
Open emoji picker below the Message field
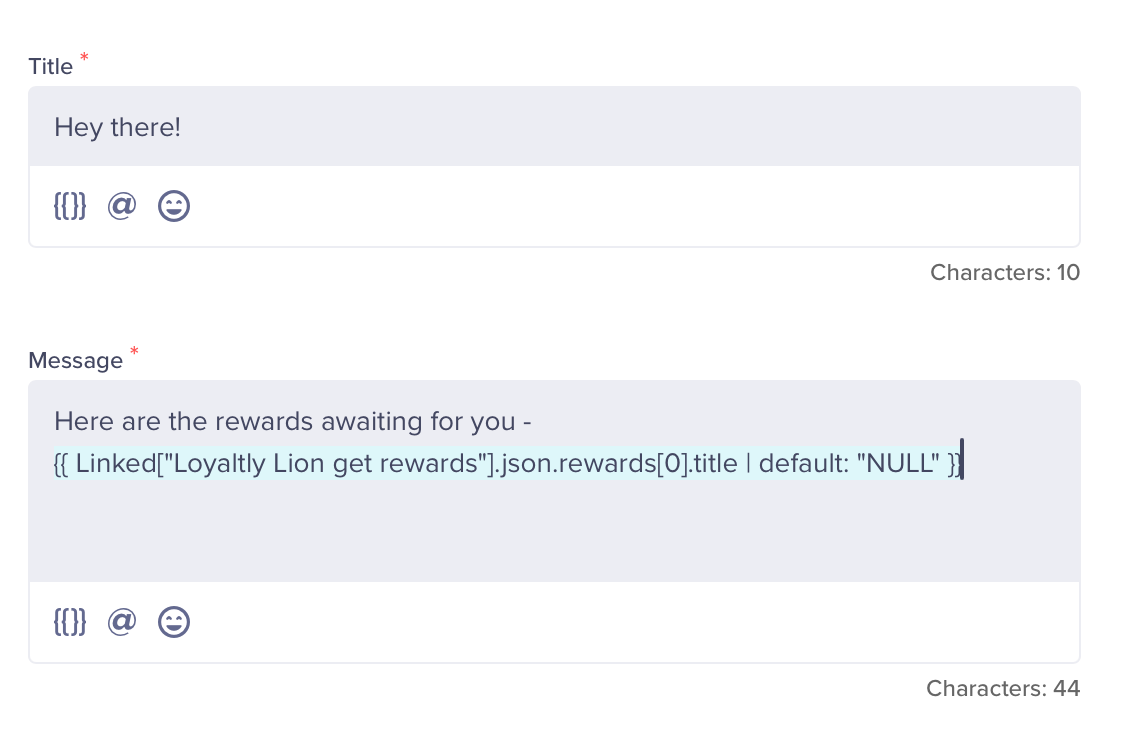(x=174, y=622)
